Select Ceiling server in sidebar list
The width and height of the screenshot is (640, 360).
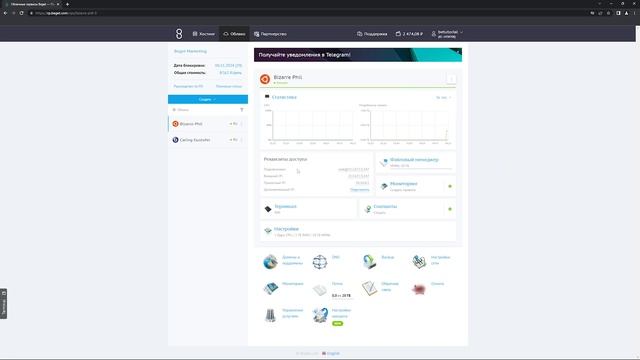point(208,140)
